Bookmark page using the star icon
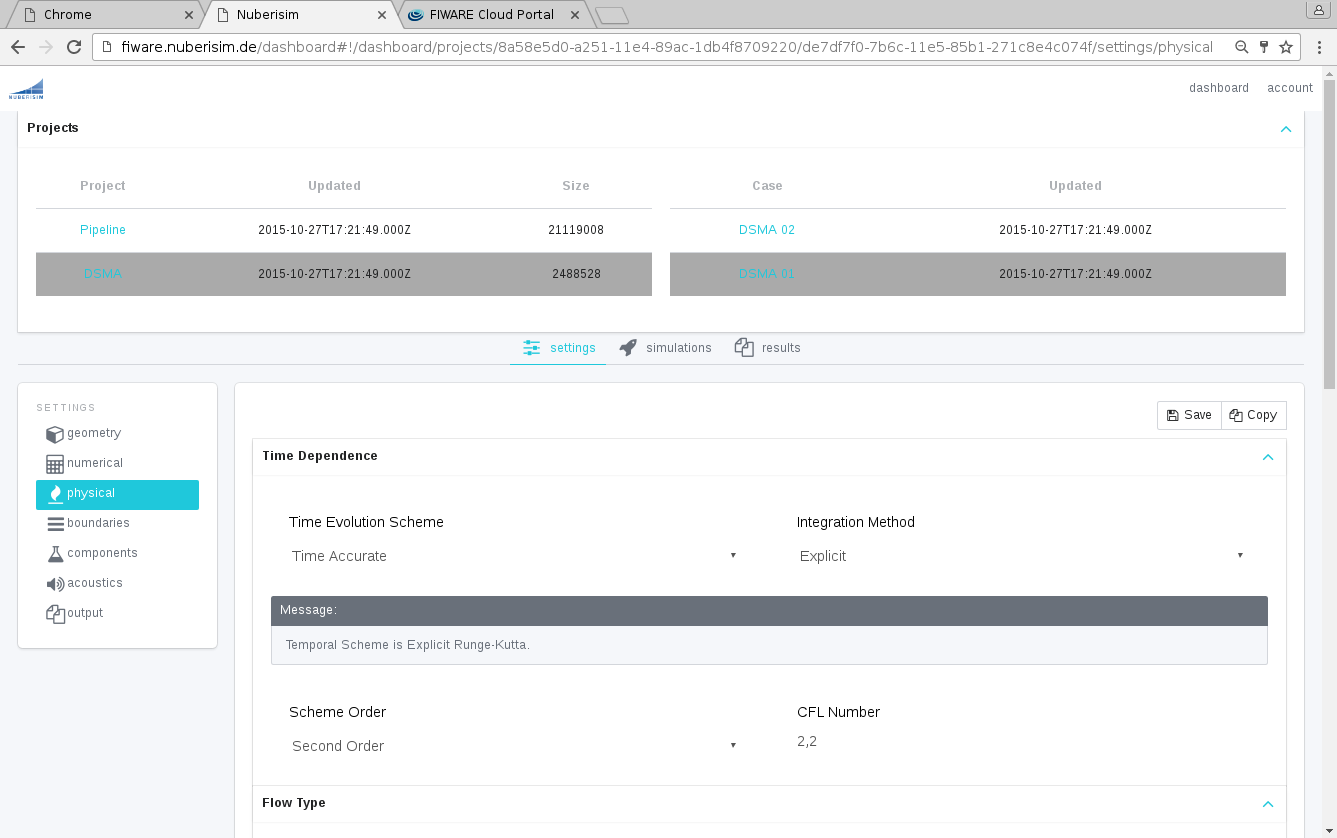 pyautogui.click(x=1286, y=47)
